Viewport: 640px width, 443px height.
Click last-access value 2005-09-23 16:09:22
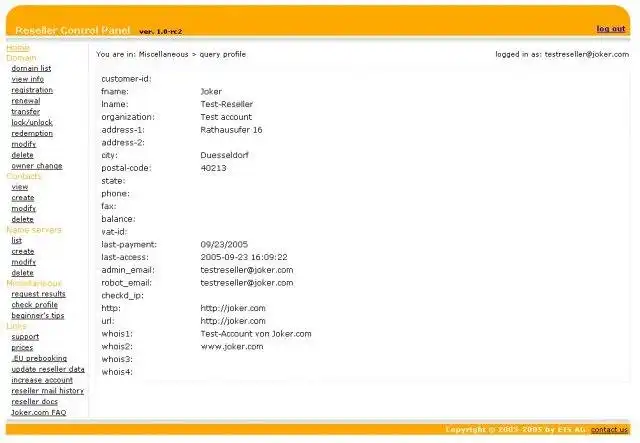[244, 257]
